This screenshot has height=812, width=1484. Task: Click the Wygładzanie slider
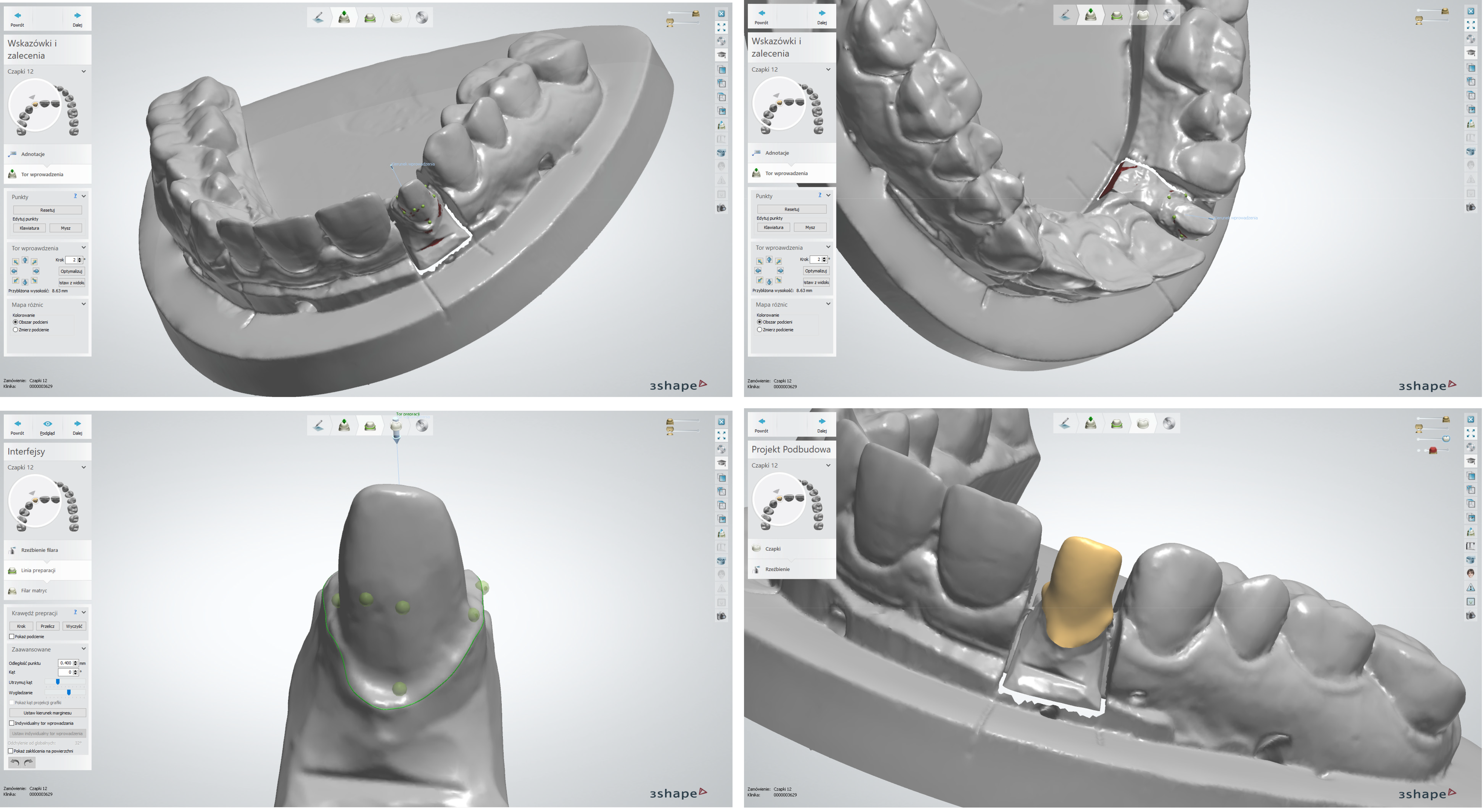click(x=65, y=692)
